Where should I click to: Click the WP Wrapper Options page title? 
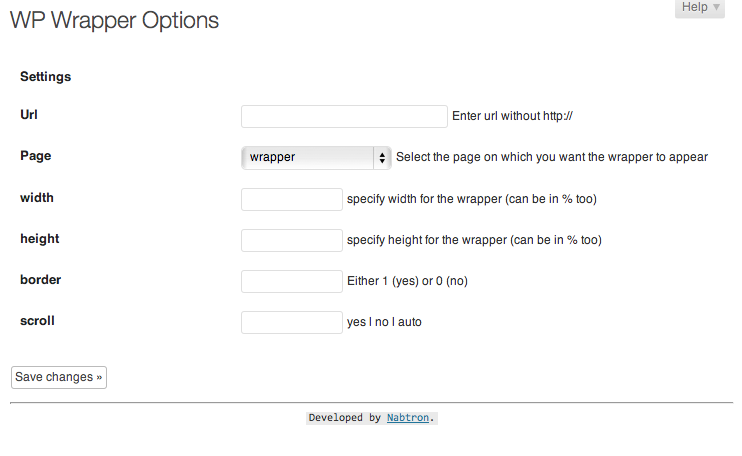(x=115, y=21)
